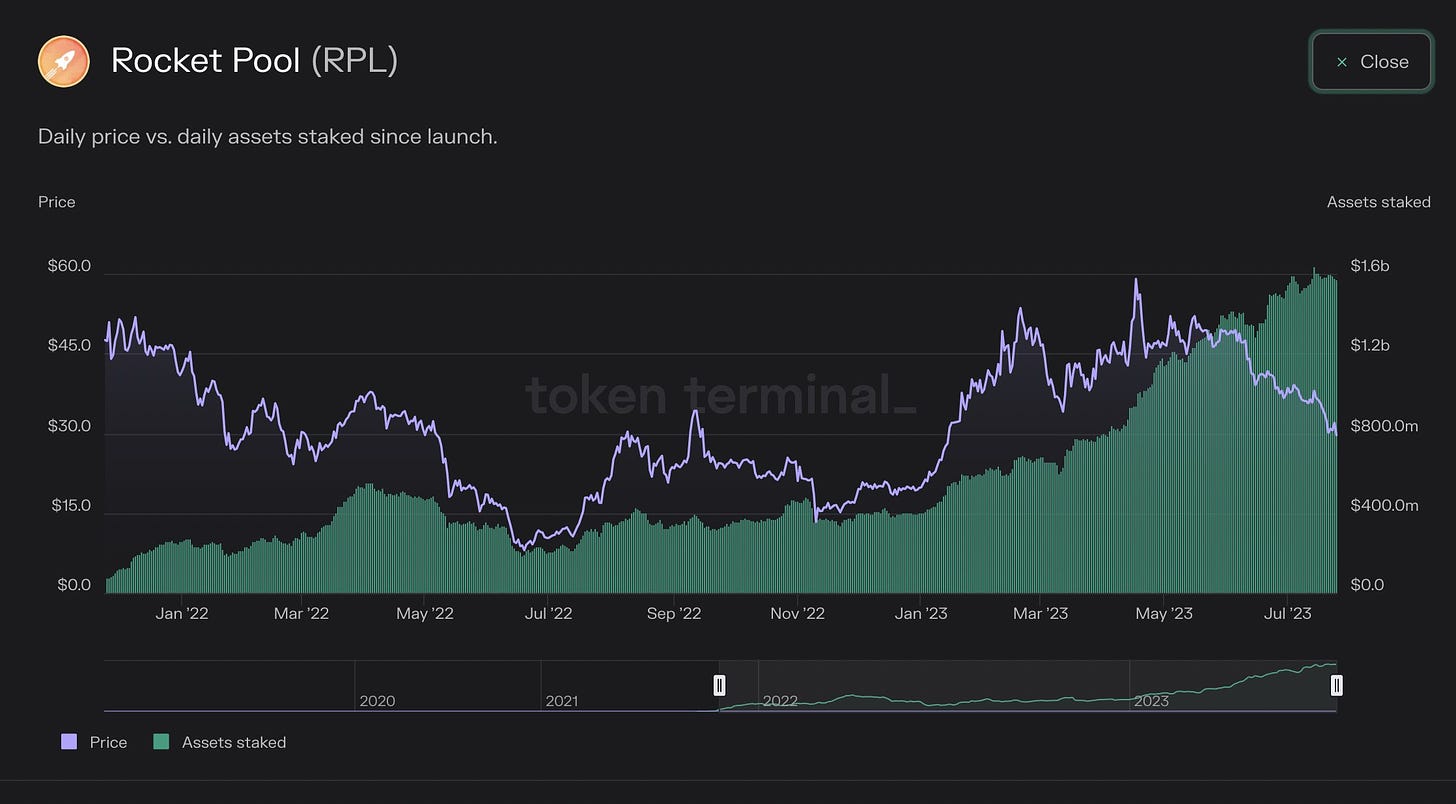Click the Sep '22 x-axis label
This screenshot has width=1456, height=804.
point(674,613)
